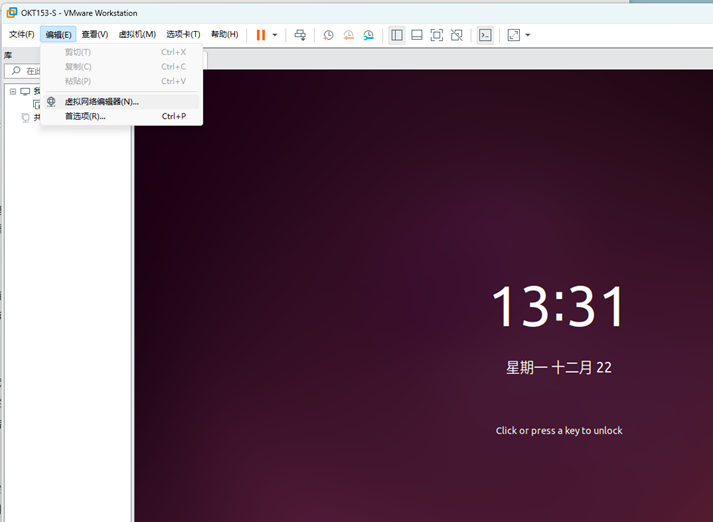
Task: Revert the VM to its previous snapshot
Action: click(348, 35)
